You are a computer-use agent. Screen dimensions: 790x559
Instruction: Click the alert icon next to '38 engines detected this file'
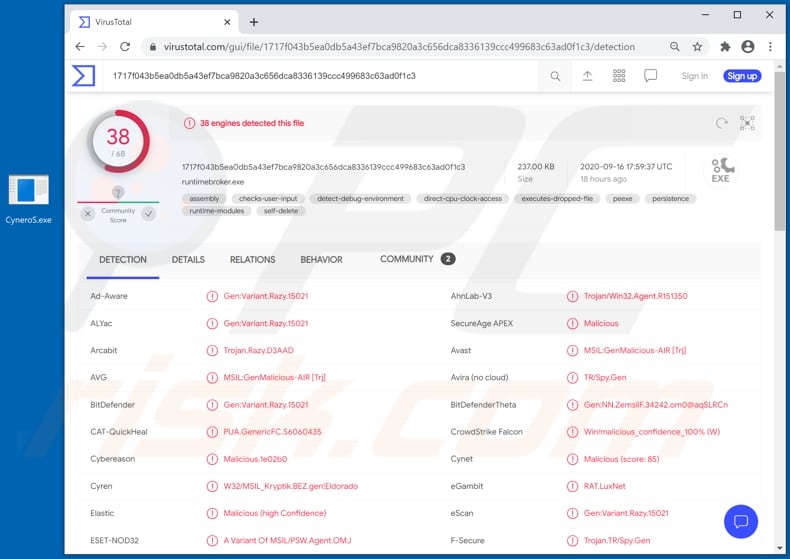[189, 123]
